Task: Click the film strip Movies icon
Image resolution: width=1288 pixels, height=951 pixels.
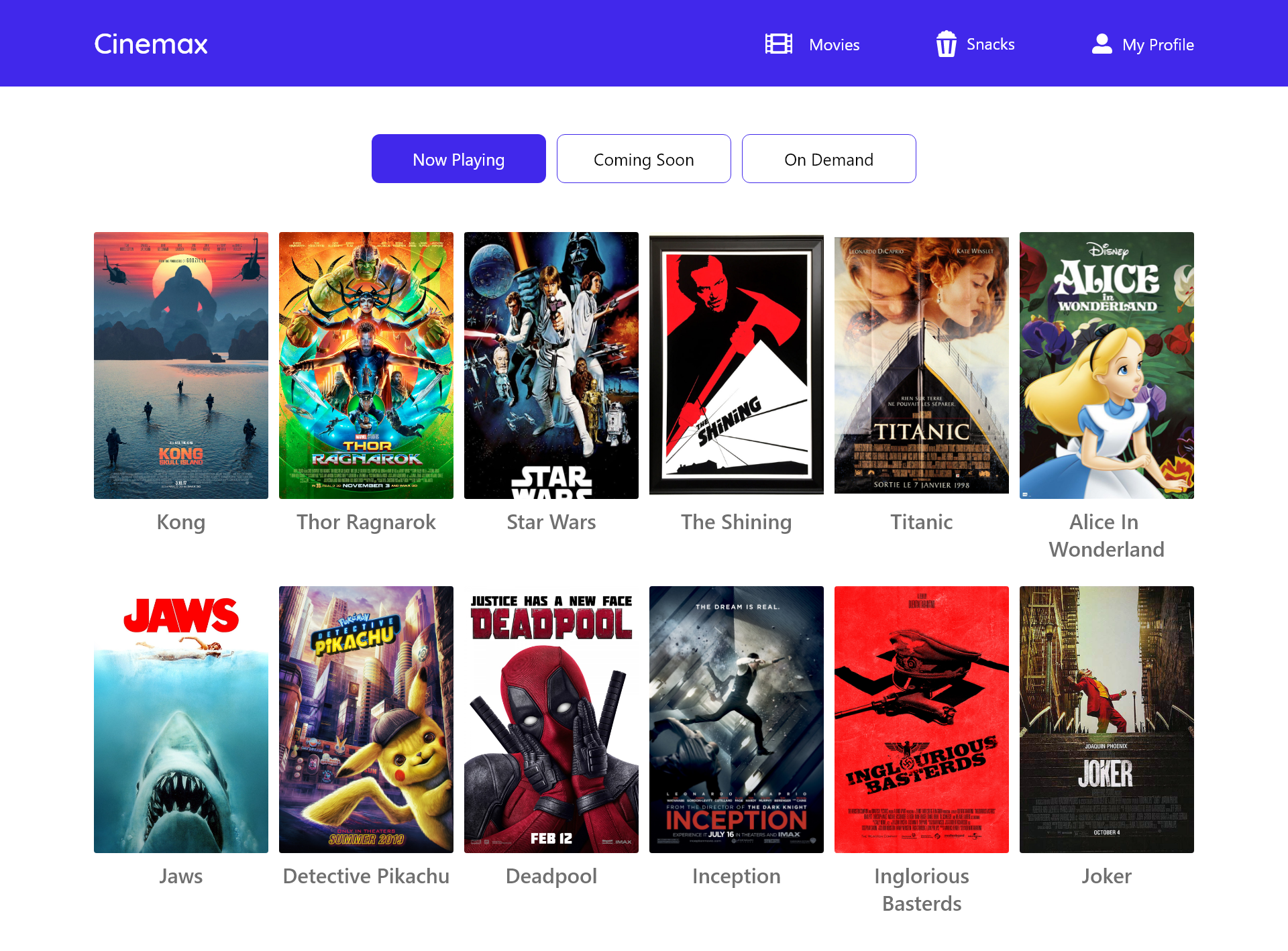Action: pyautogui.click(x=778, y=44)
